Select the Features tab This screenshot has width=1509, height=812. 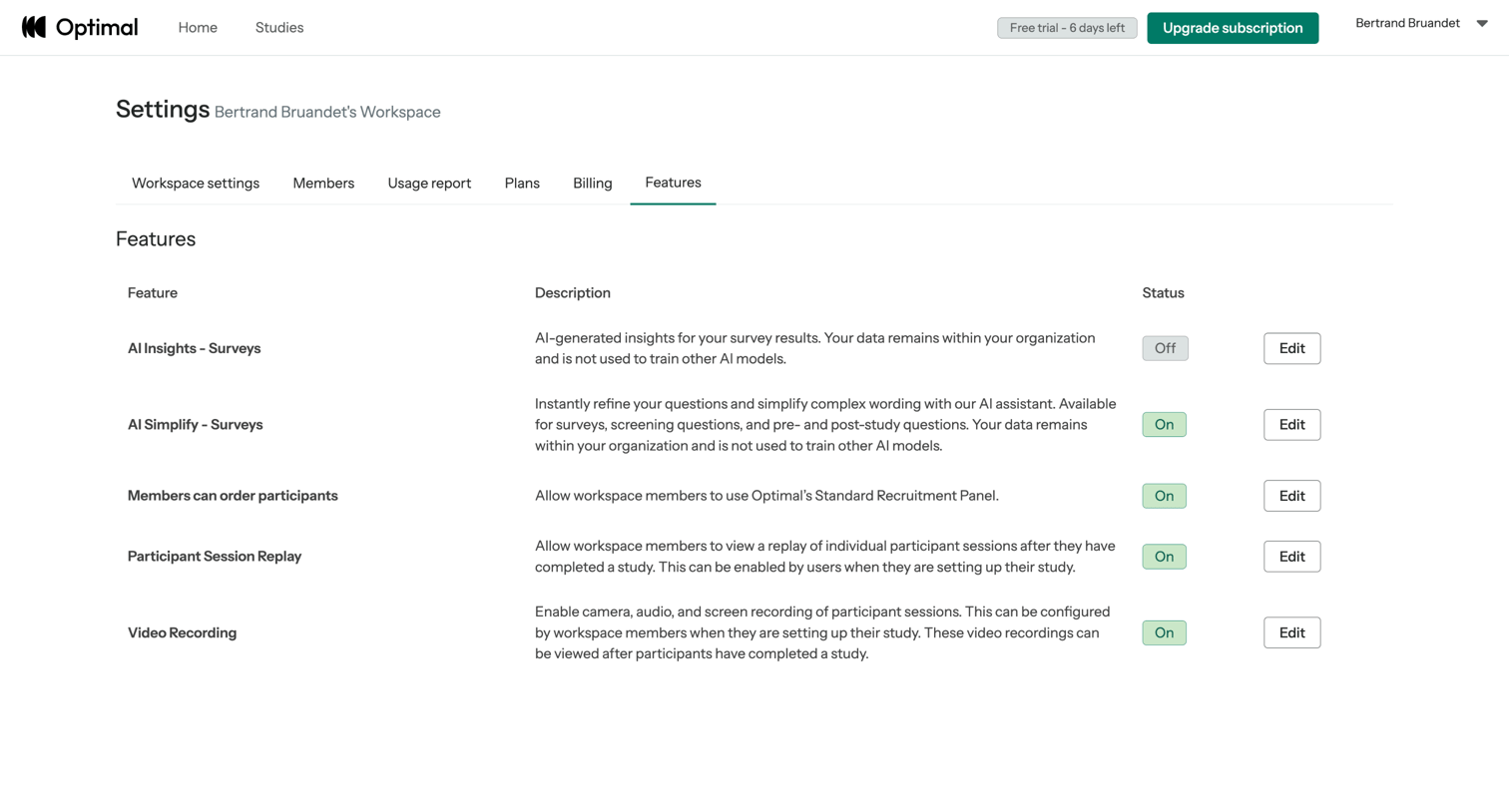pyautogui.click(x=673, y=183)
